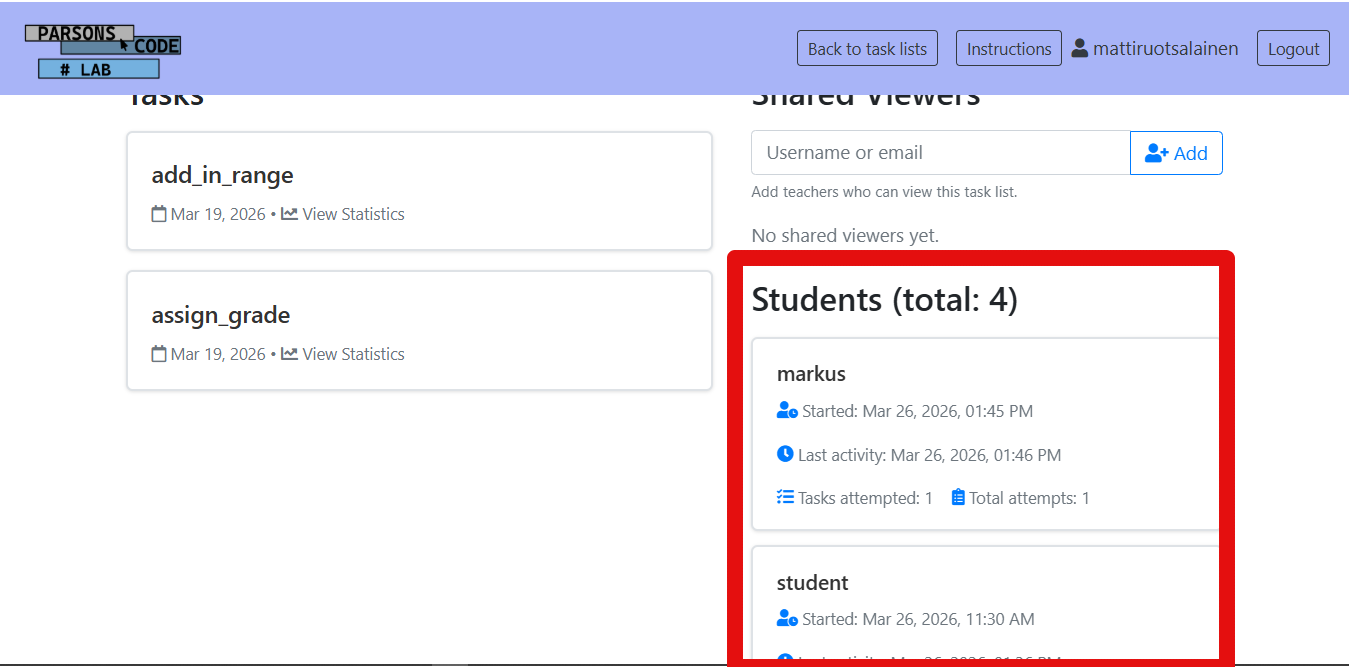
Task: Open the Instructions page
Action: pos(1008,47)
